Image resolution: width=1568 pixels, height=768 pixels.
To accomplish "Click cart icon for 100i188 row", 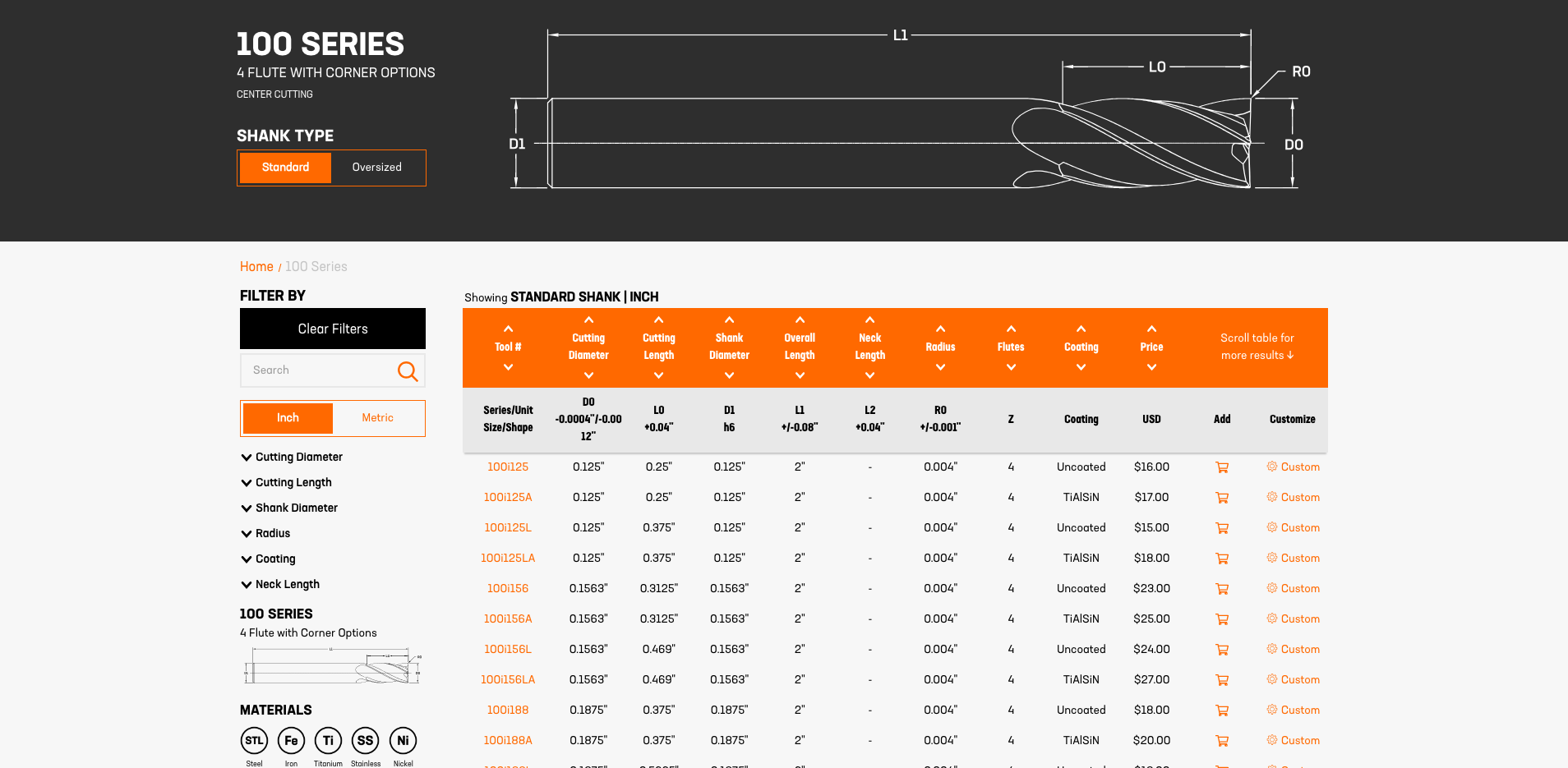I will click(x=1222, y=711).
